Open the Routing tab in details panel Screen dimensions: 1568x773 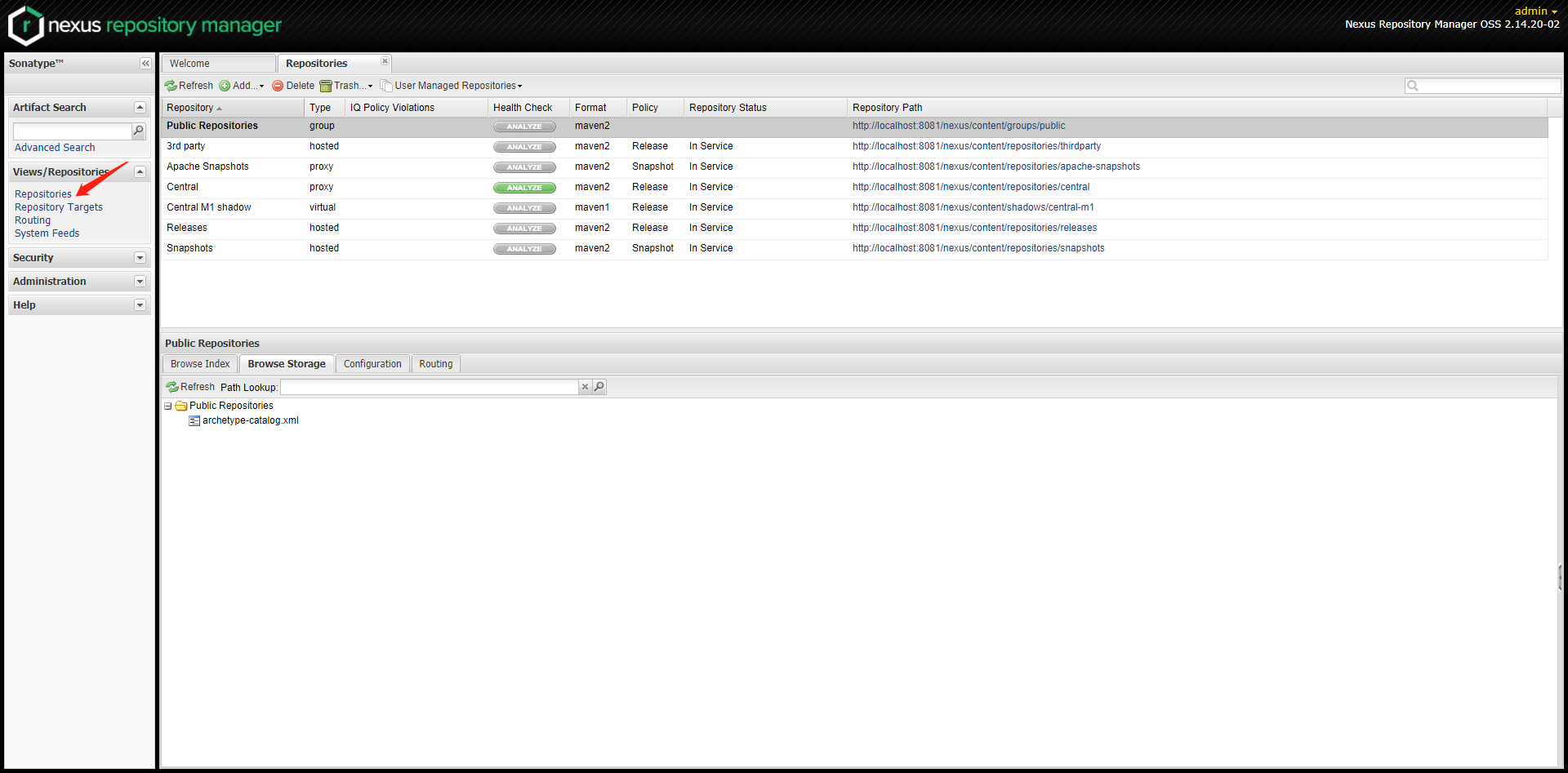coord(436,364)
